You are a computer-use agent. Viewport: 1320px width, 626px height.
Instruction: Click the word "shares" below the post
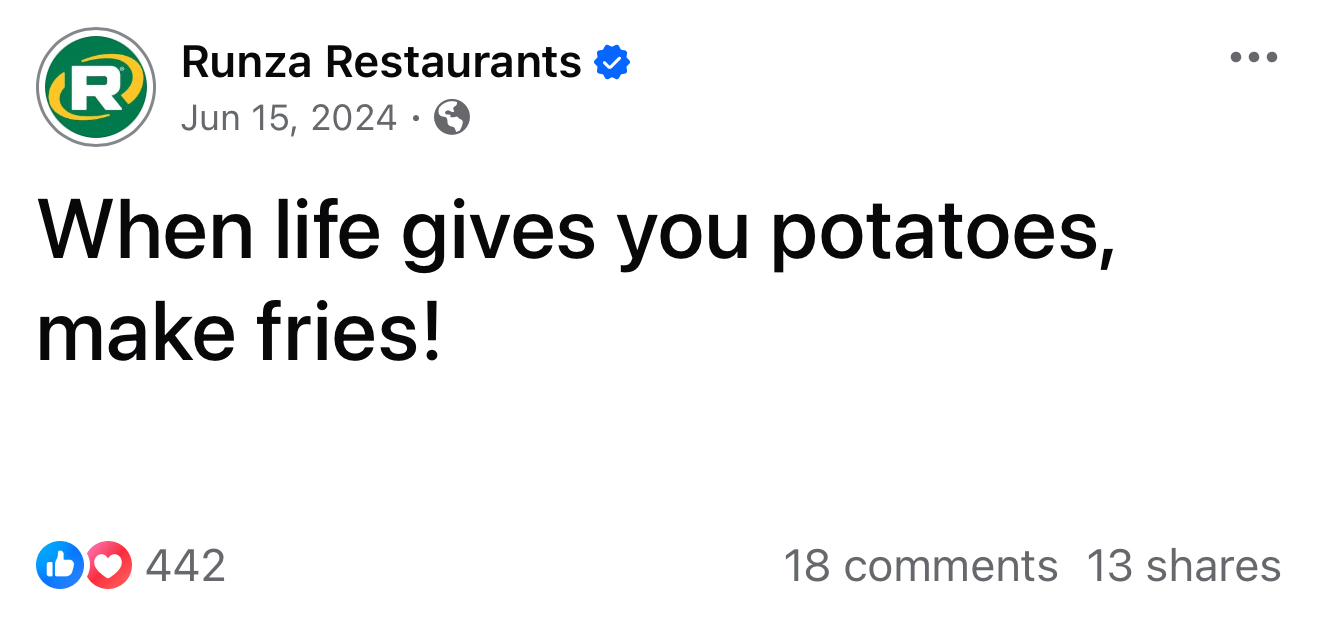click(1213, 566)
